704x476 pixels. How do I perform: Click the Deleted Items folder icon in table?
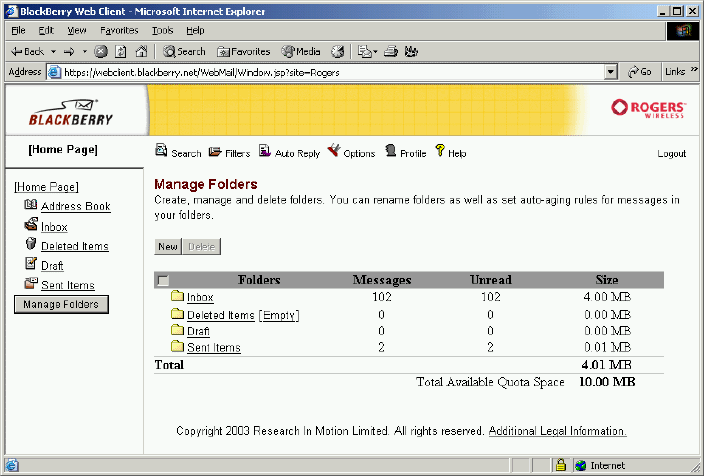click(x=178, y=313)
